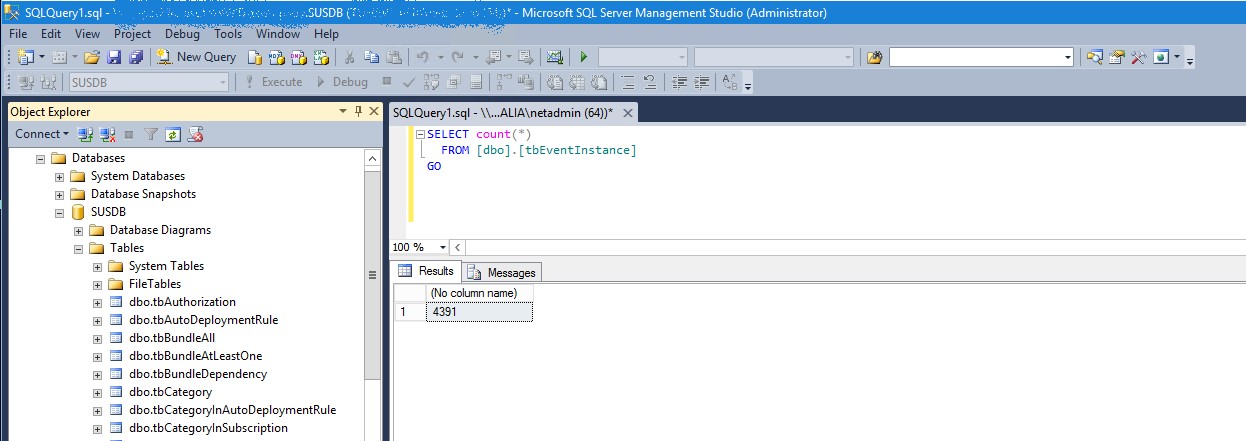Open the 100 % zoom dropdown

pyautogui.click(x=441, y=247)
